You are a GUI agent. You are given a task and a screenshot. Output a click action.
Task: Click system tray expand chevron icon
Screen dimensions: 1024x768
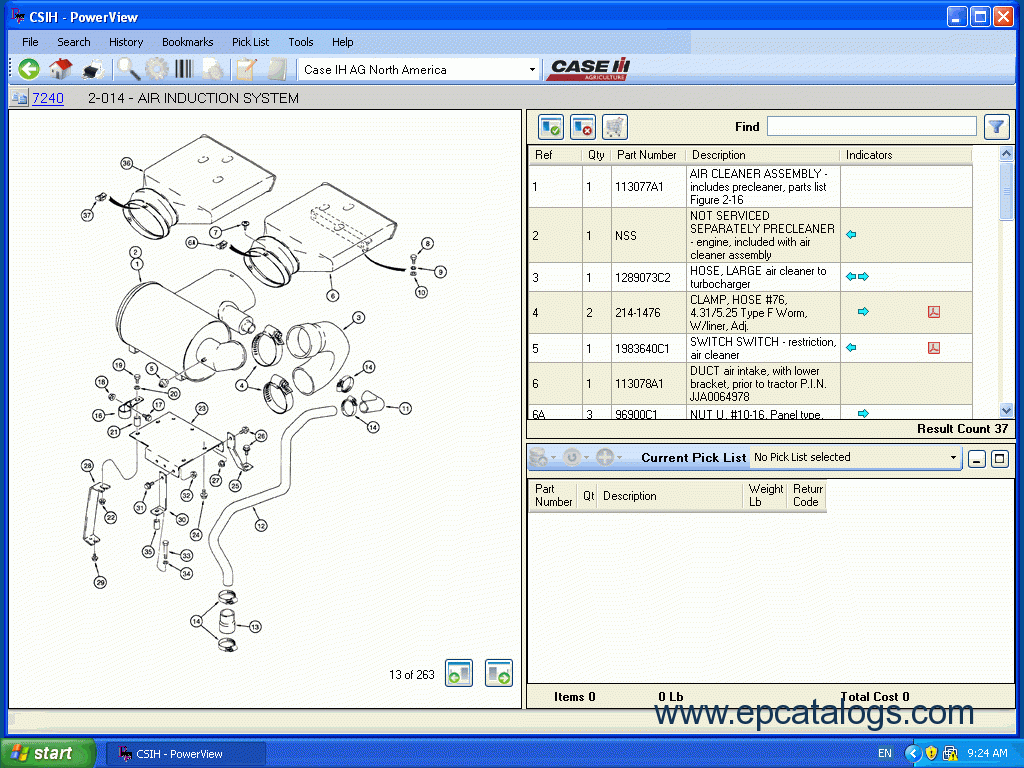click(x=912, y=753)
